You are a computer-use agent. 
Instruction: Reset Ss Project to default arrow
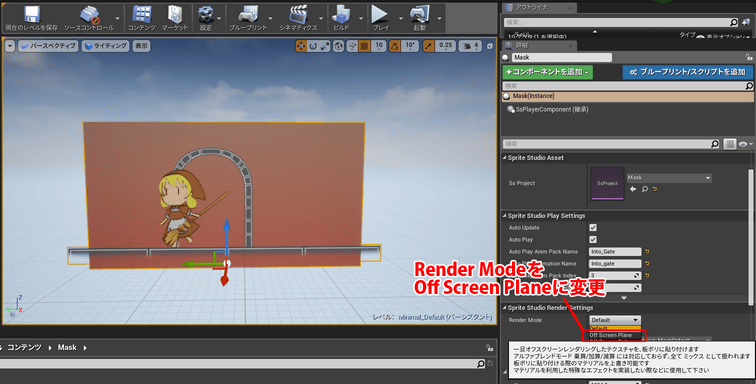click(655, 189)
